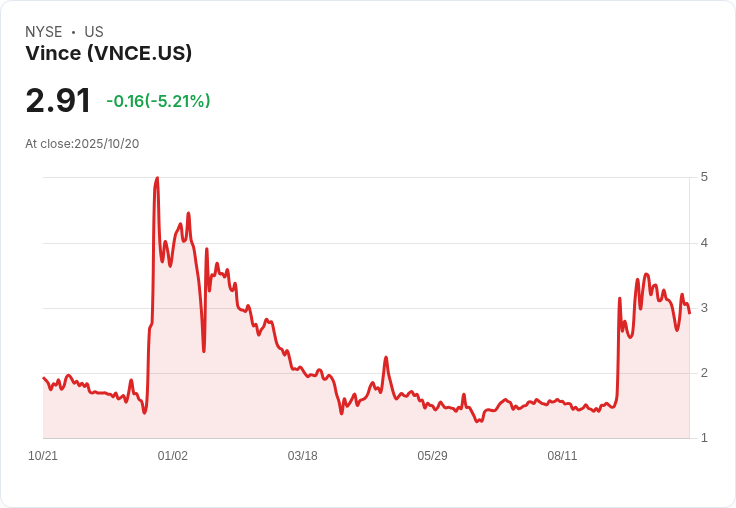Click the 08/11 date label on x-axis

click(562, 456)
